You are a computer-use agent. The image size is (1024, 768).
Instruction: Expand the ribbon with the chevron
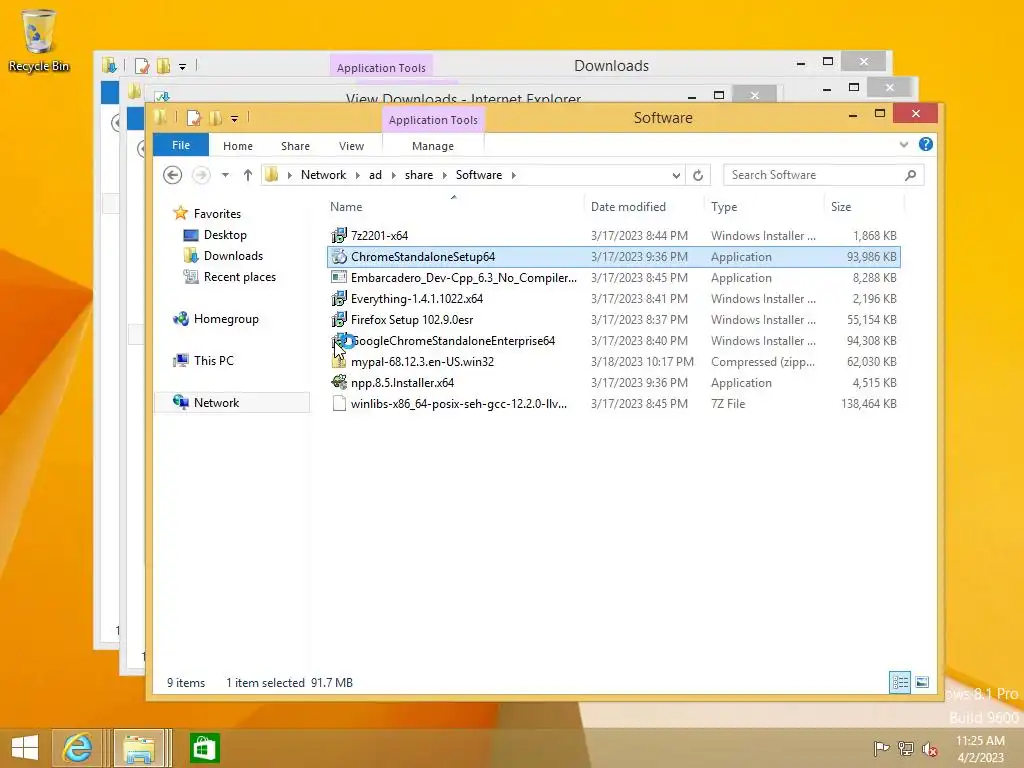click(904, 144)
